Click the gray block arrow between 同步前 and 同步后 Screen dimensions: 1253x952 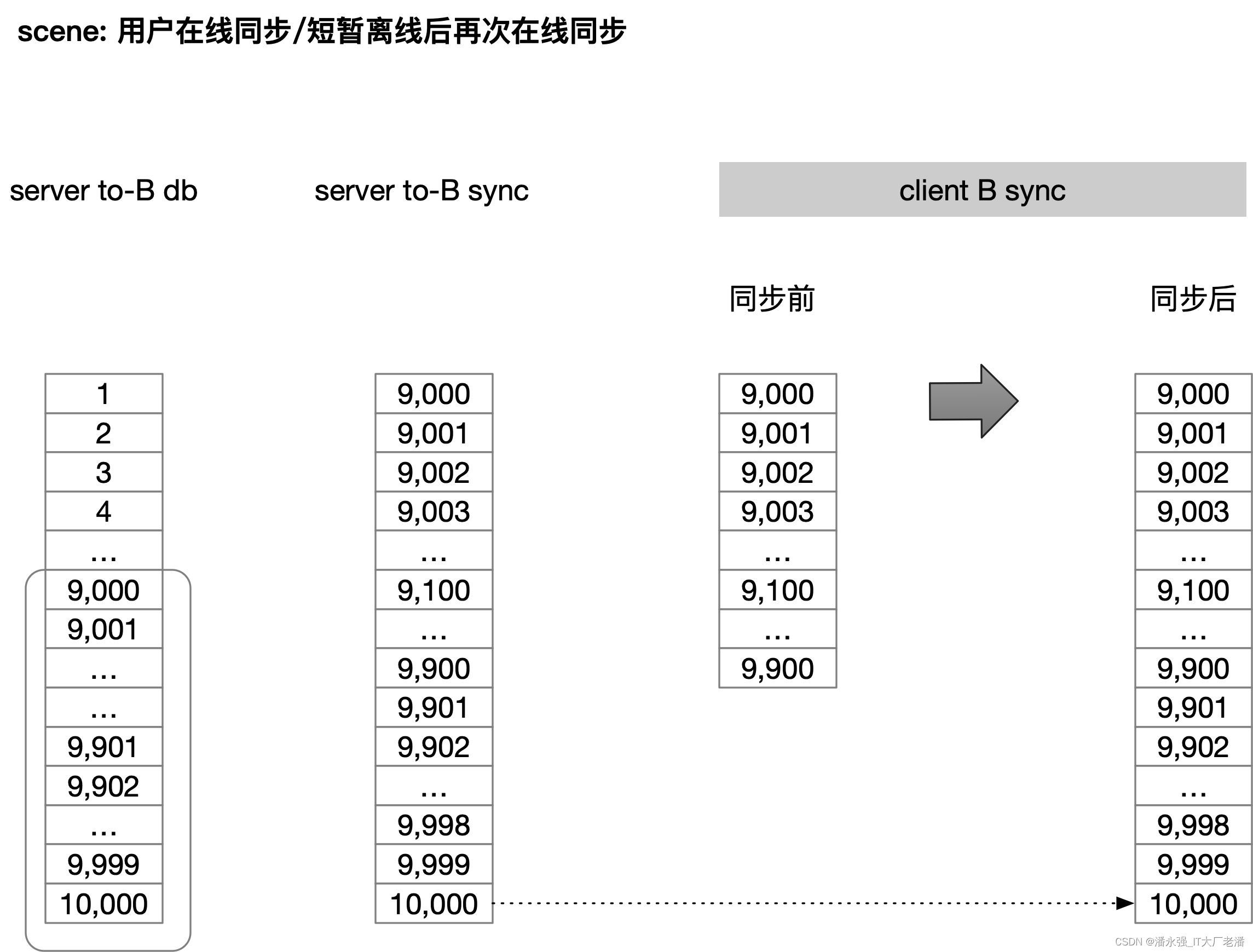[974, 401]
